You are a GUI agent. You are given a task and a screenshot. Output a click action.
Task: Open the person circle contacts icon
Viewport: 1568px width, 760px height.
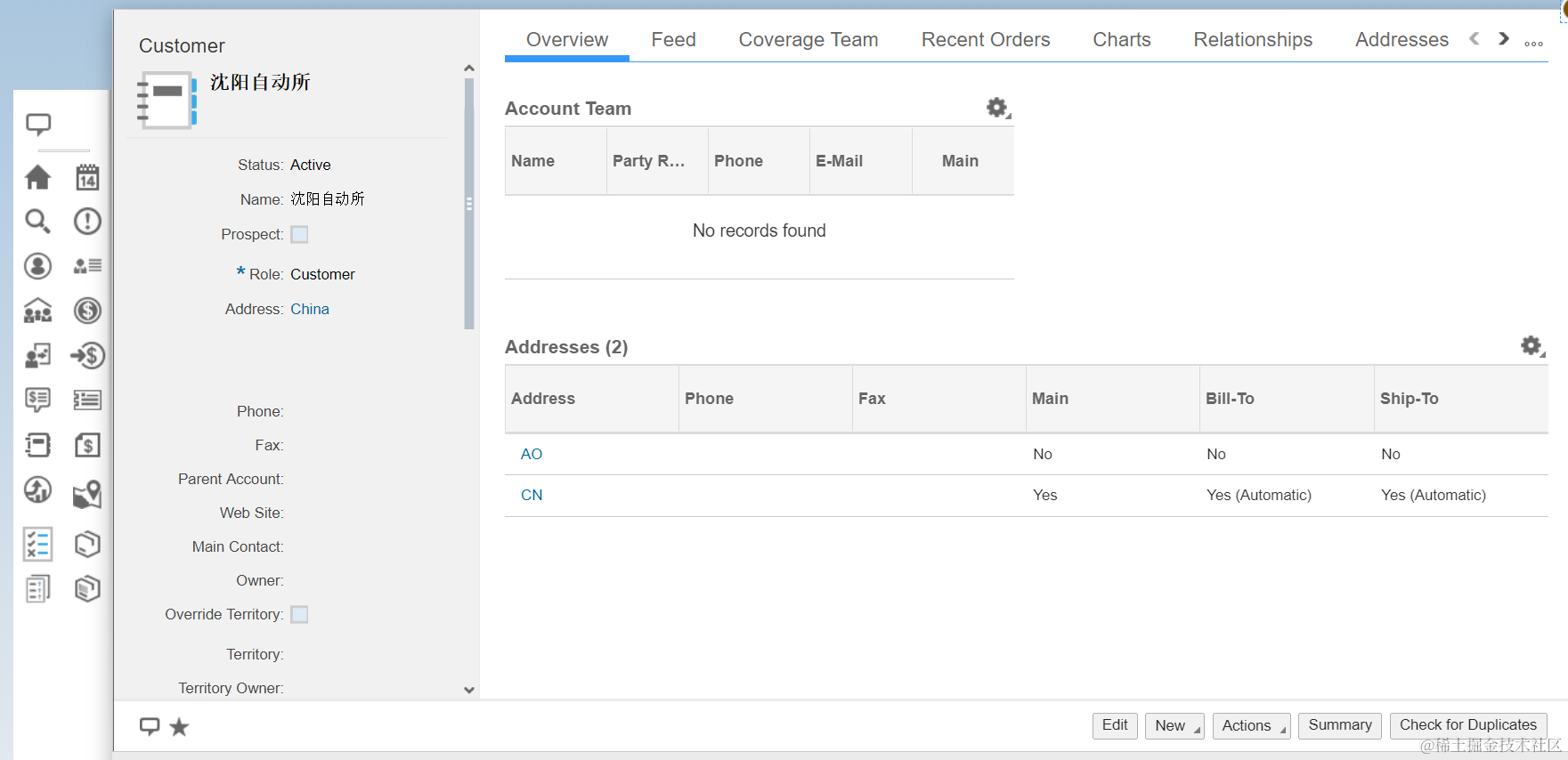[x=37, y=265]
